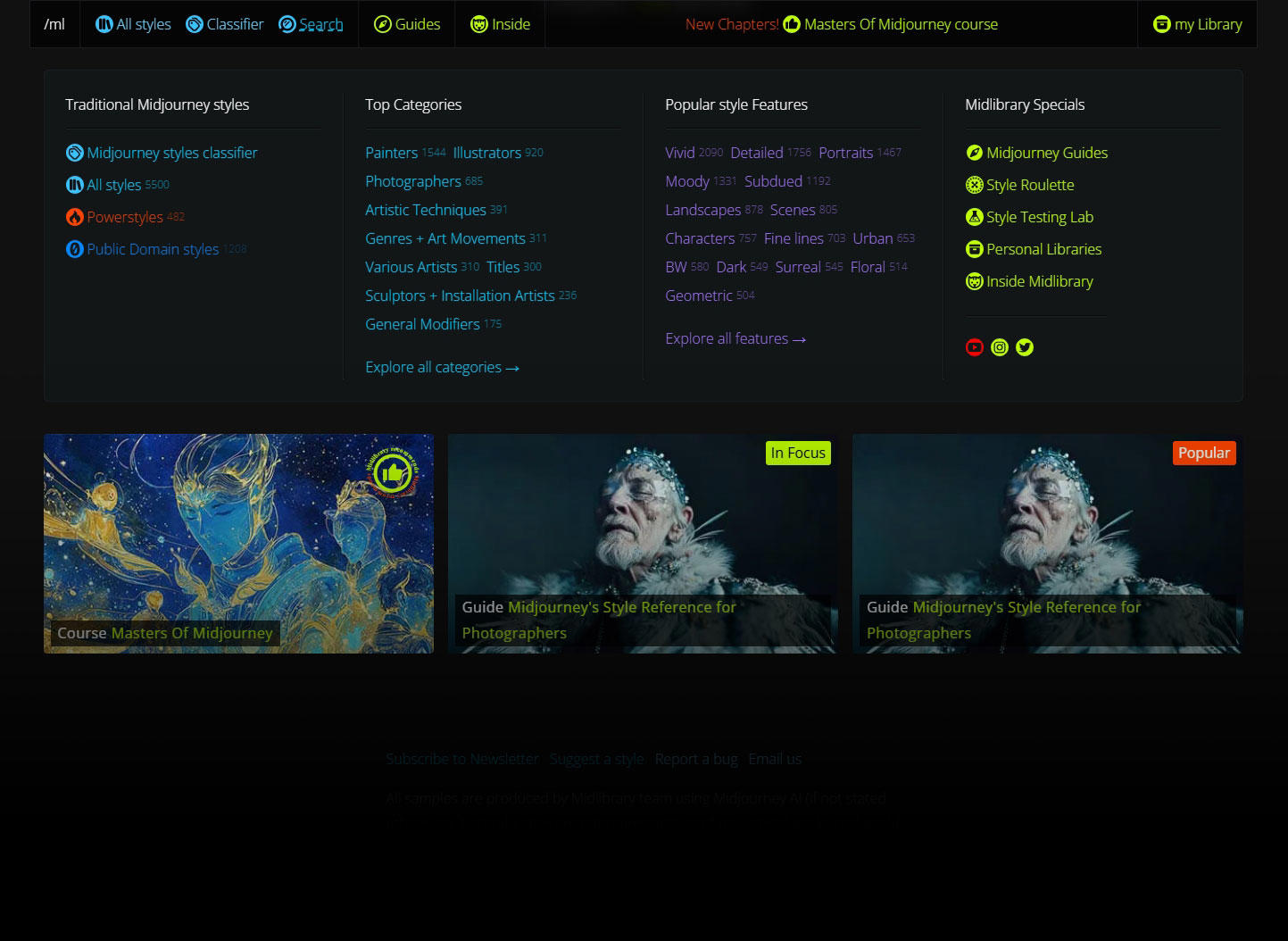Screen dimensions: 1288x941
Task: Browse the Illustrators category
Action: [x=487, y=153]
